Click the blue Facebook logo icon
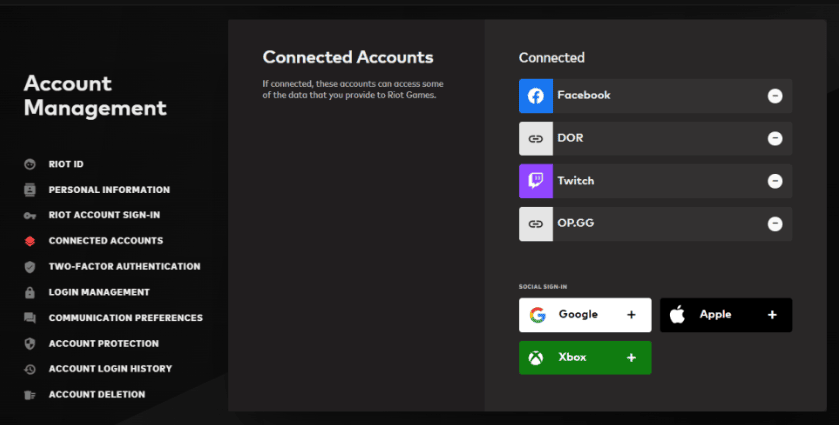This screenshot has width=839, height=425. click(536, 96)
